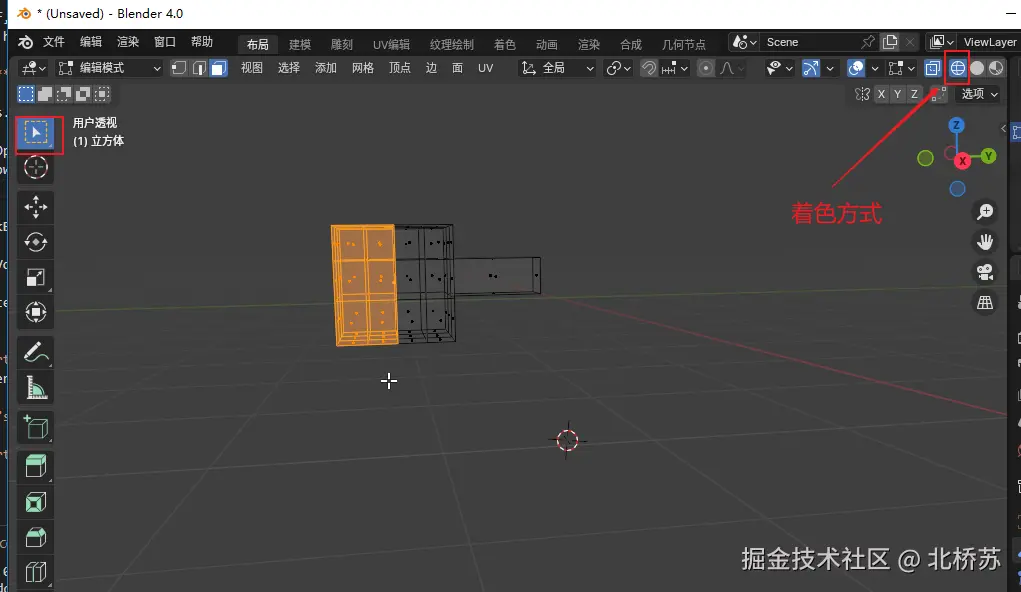The image size is (1021, 592).
Task: Create a new scene button
Action: click(890, 42)
